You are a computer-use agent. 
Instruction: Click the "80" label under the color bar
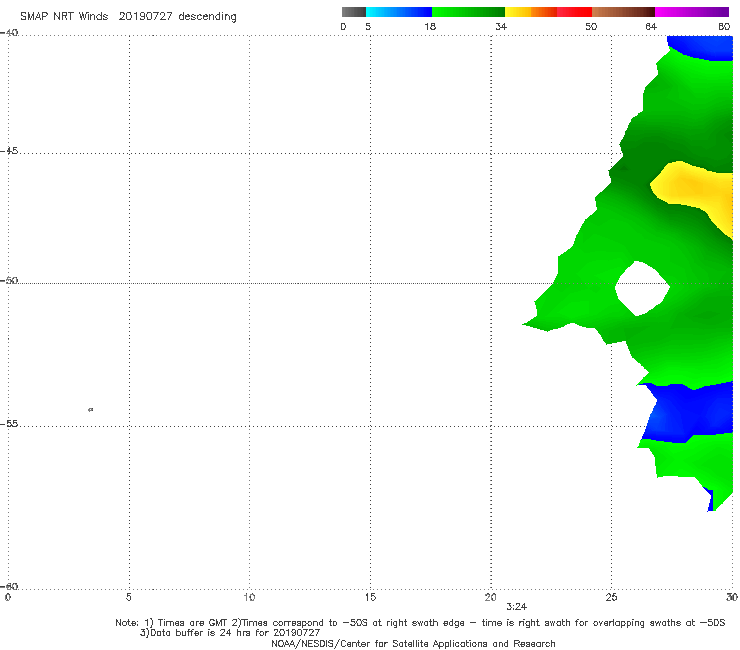(724, 26)
